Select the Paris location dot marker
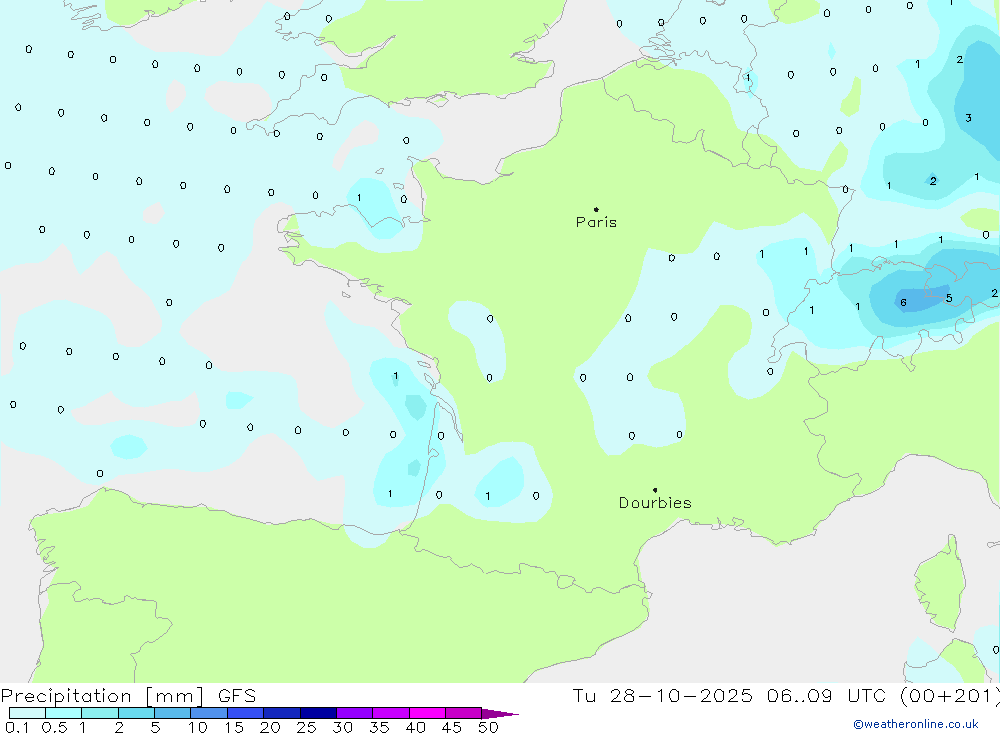This screenshot has width=1000, height=733. coord(596,209)
